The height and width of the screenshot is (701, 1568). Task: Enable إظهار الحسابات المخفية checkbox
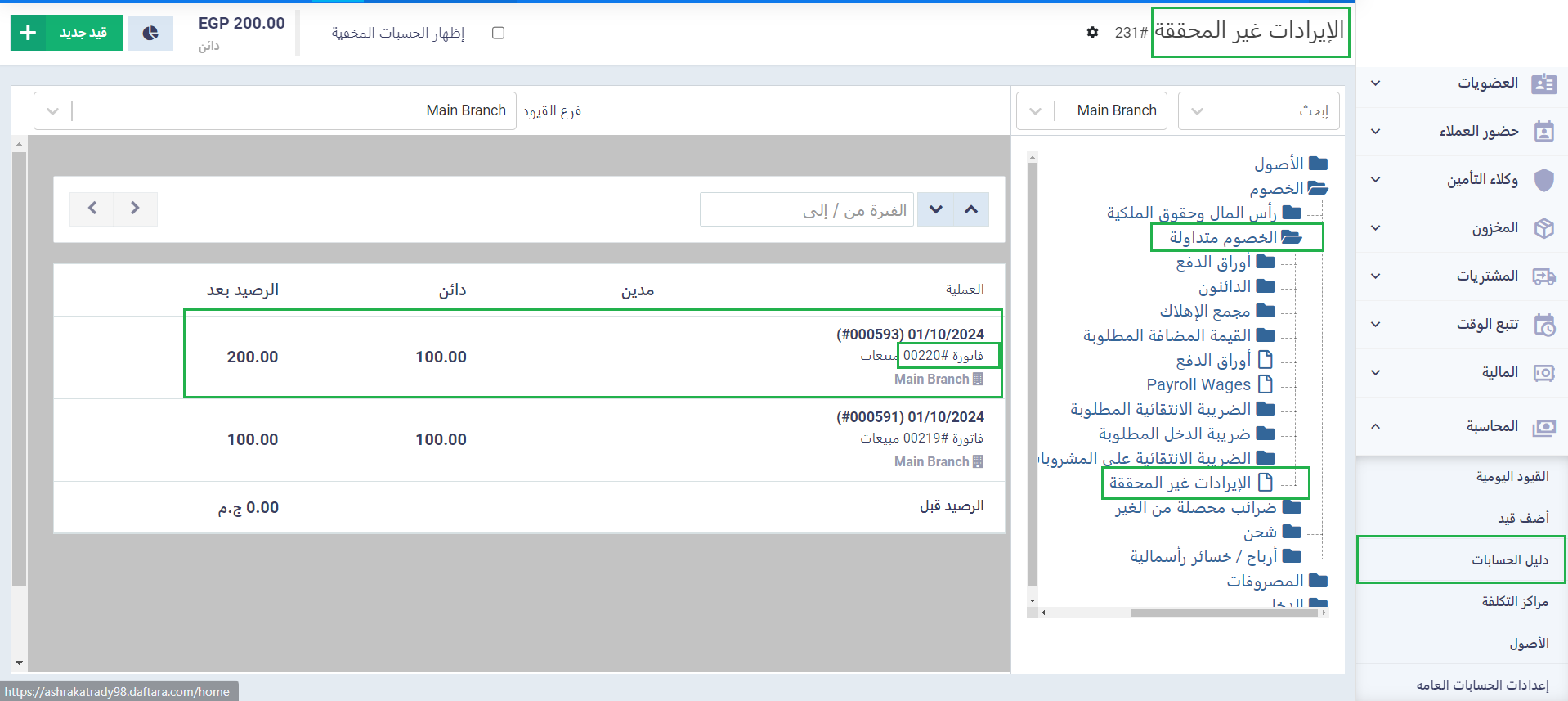coord(498,34)
